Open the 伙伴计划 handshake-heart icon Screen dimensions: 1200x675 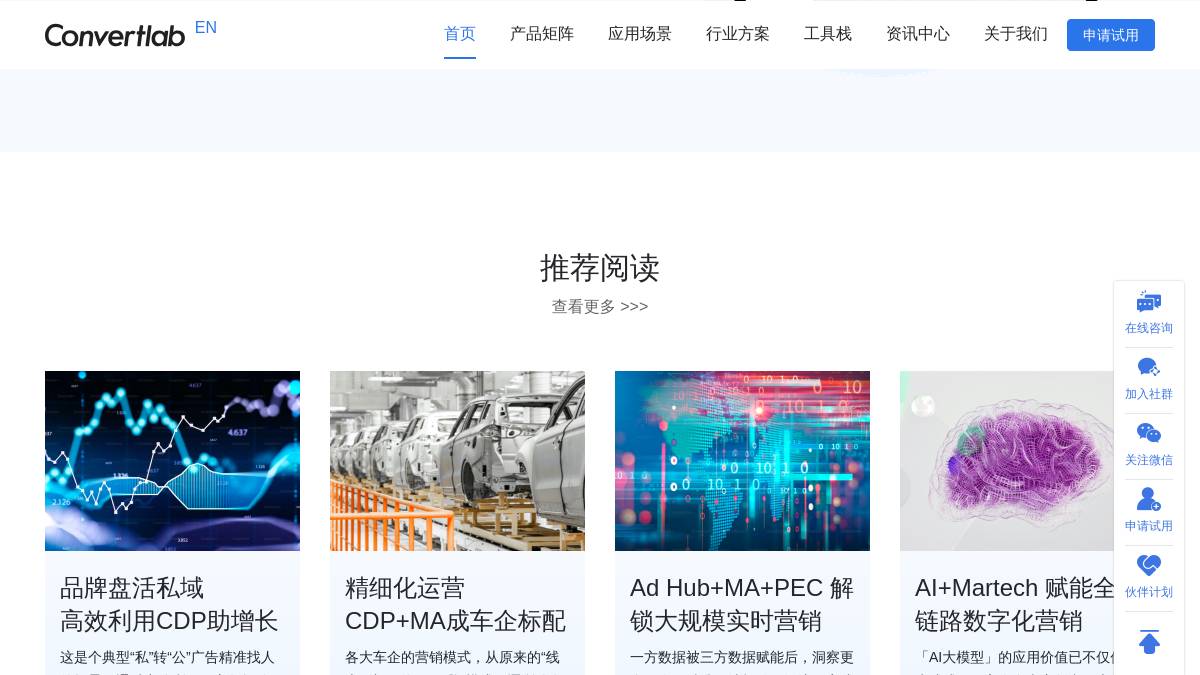click(x=1149, y=565)
